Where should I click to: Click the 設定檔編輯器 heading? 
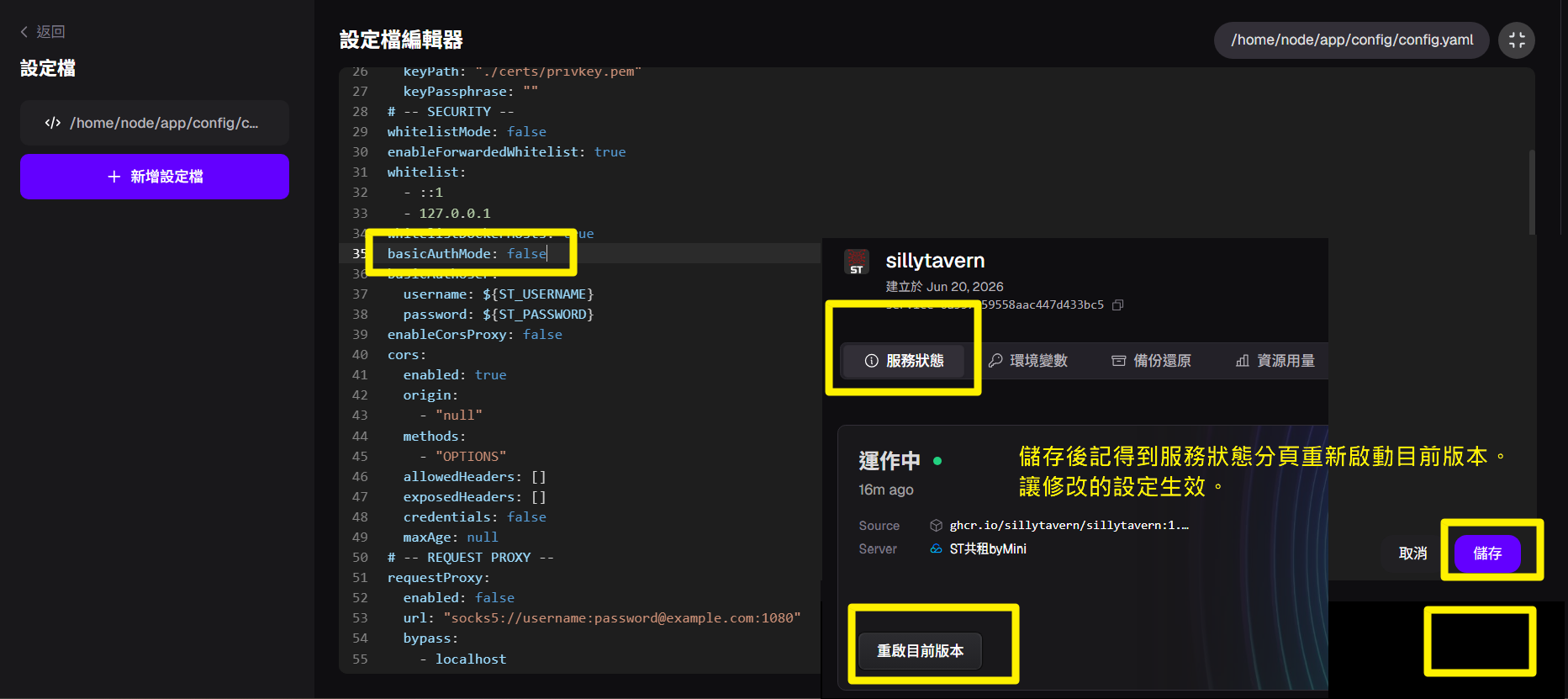(x=401, y=40)
